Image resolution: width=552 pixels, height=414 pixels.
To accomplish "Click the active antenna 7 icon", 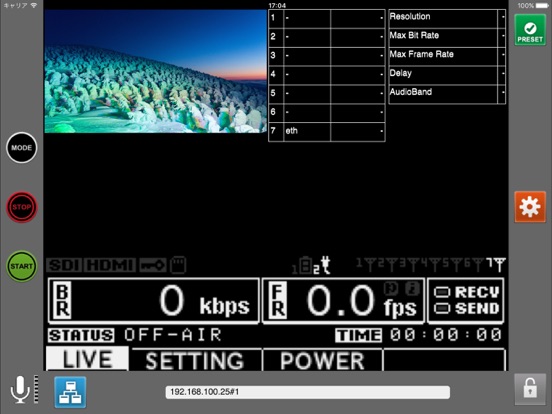I will coord(496,264).
